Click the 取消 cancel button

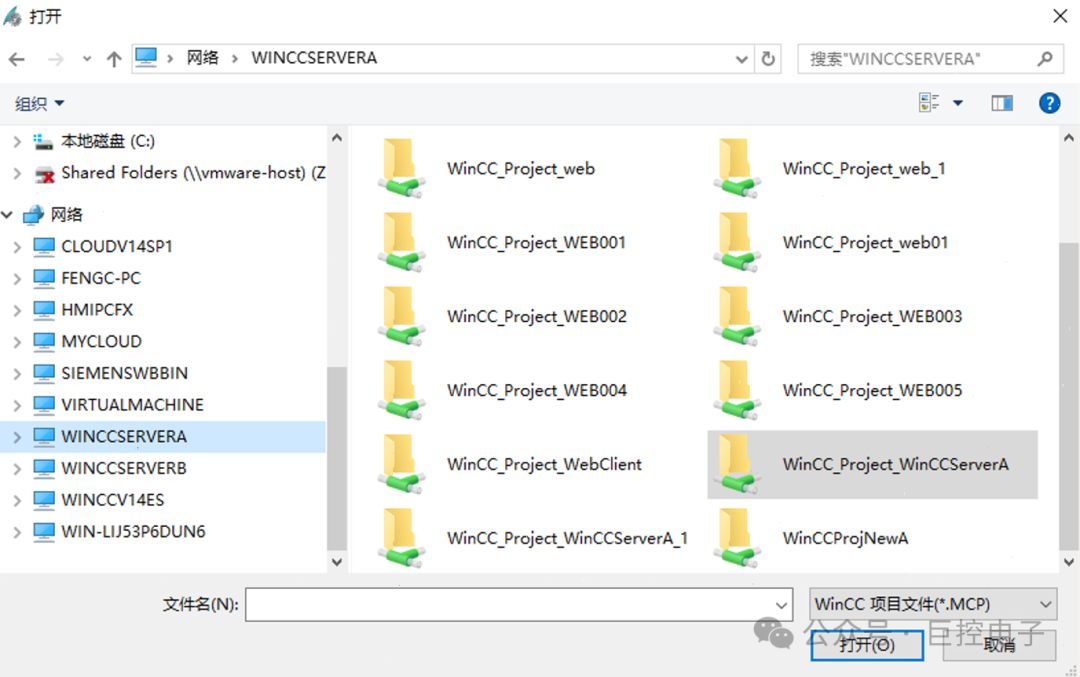[999, 645]
